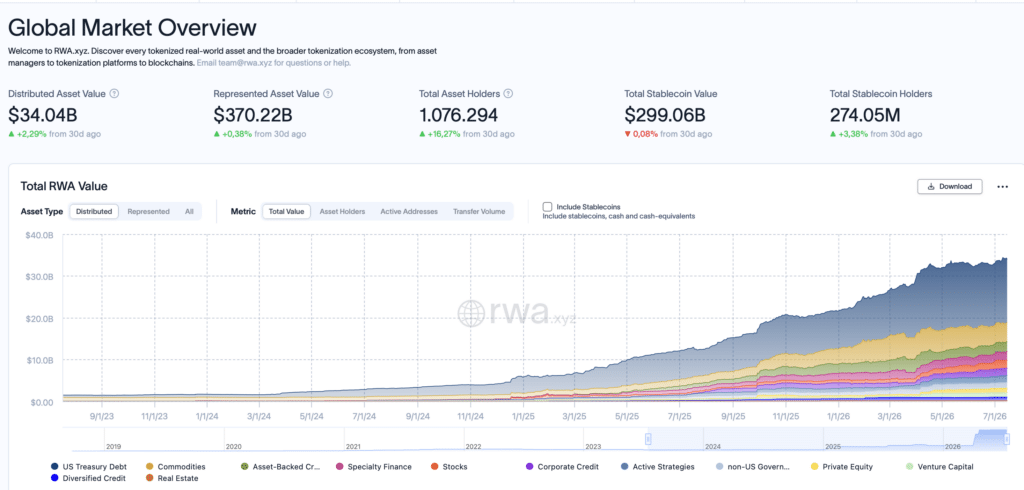
Task: Click the $34.04B distributed value
Action: [42, 115]
